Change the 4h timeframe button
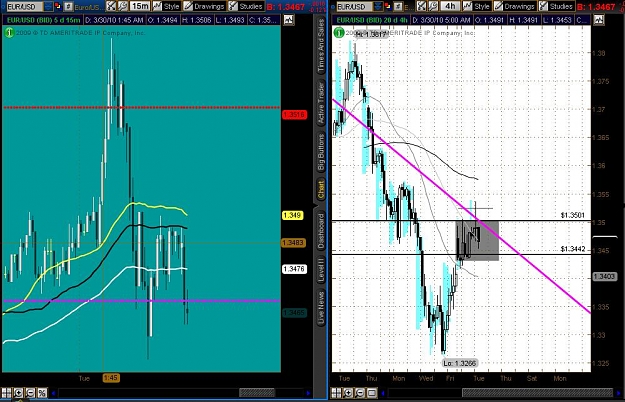The image size is (625, 402). [x=450, y=6]
